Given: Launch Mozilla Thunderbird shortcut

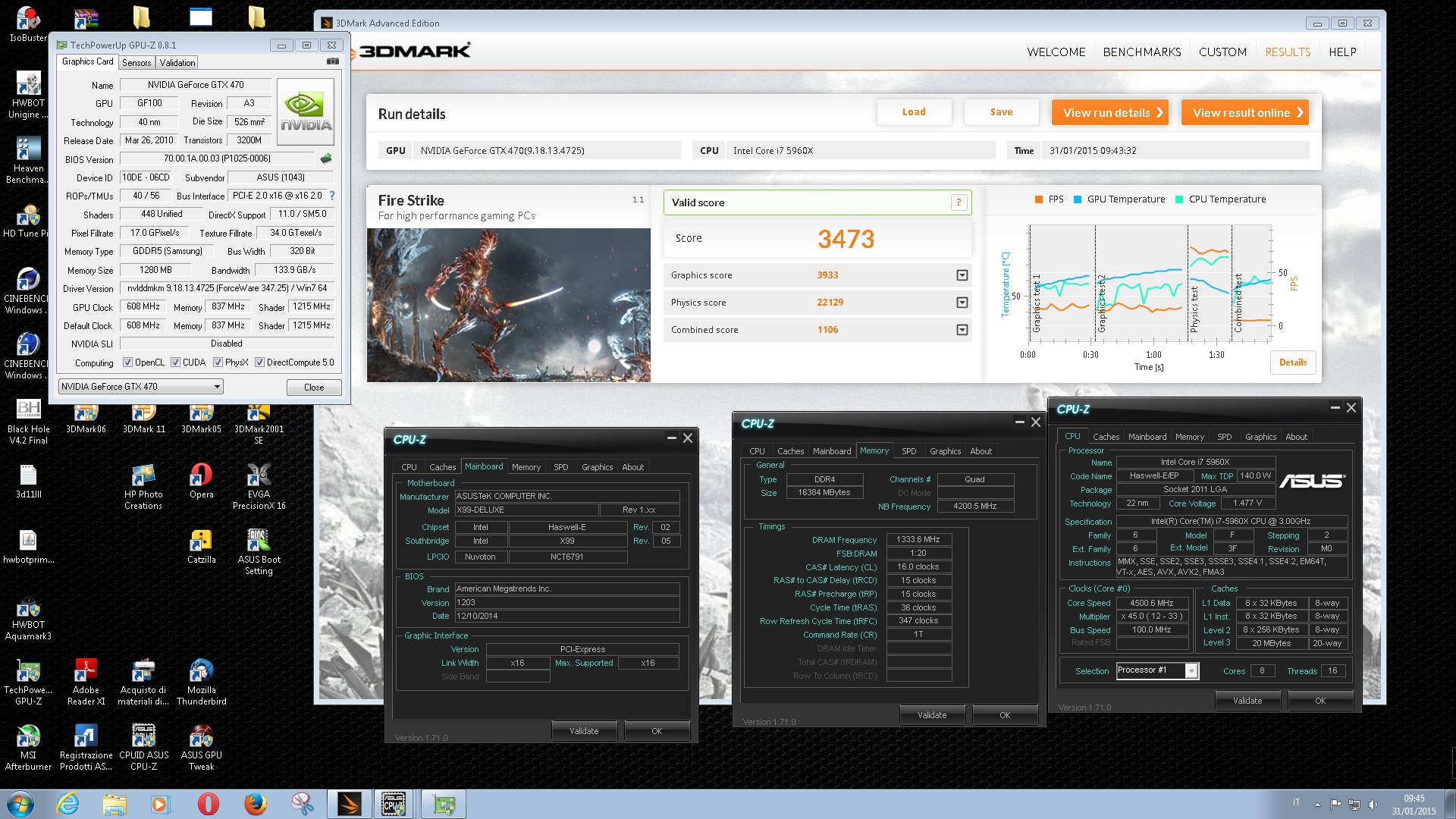Looking at the screenshot, I should click(x=201, y=682).
